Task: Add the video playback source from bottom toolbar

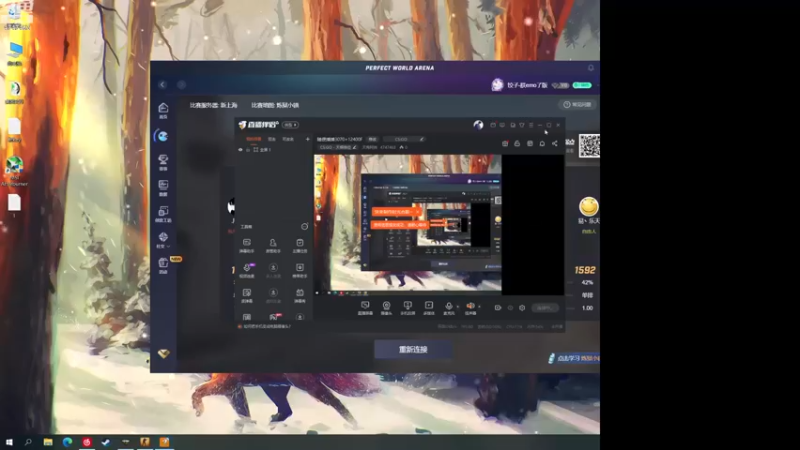Action: click(429, 308)
